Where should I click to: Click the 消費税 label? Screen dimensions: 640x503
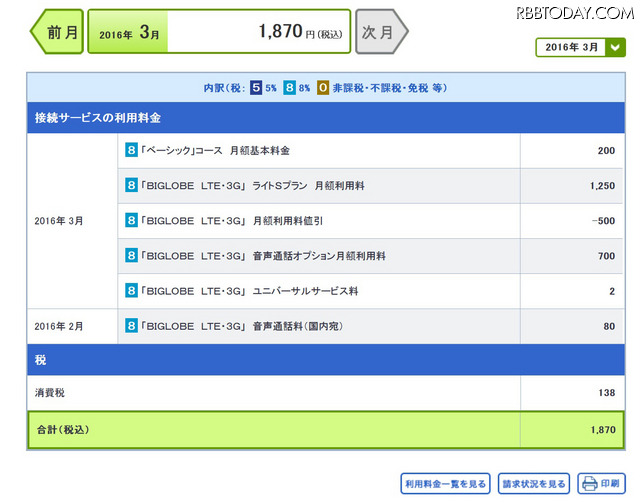(x=49, y=393)
